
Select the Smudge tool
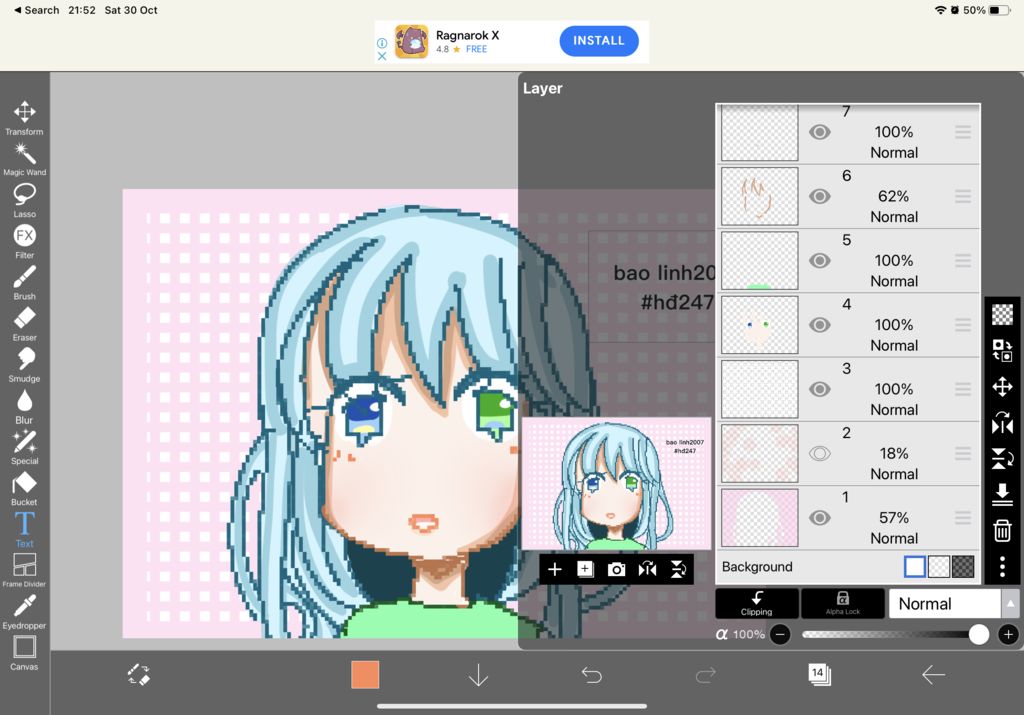coord(24,366)
